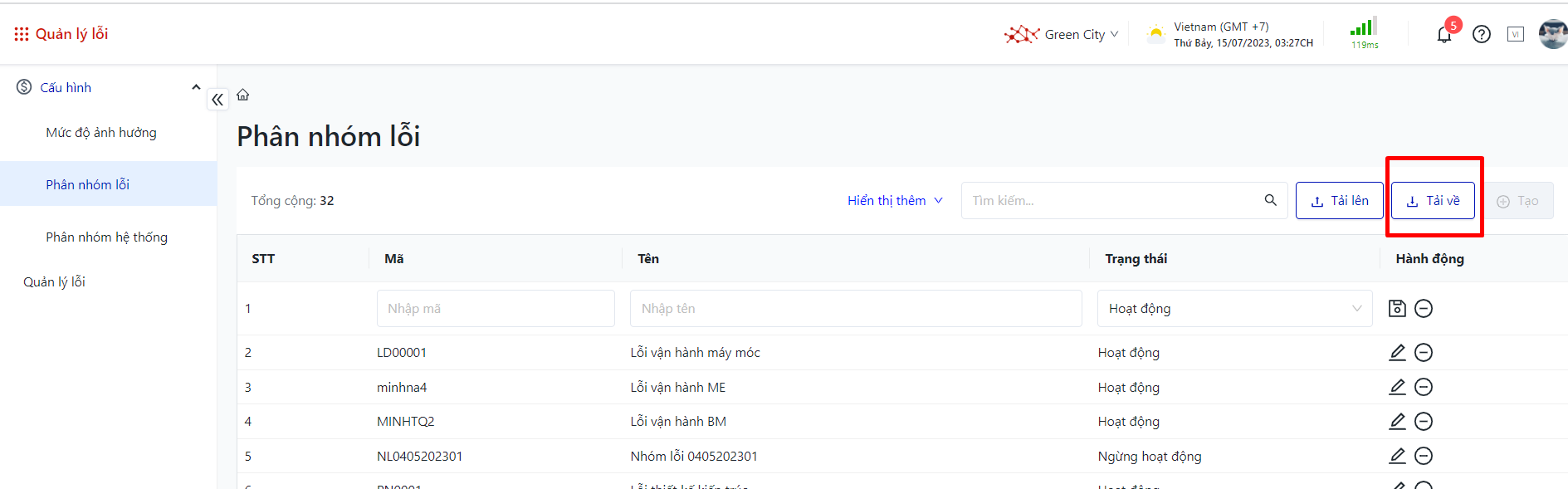Open Mức độ ảnh hưởng menu item
Screen dimensions: 1568x489
pyautogui.click(x=101, y=132)
